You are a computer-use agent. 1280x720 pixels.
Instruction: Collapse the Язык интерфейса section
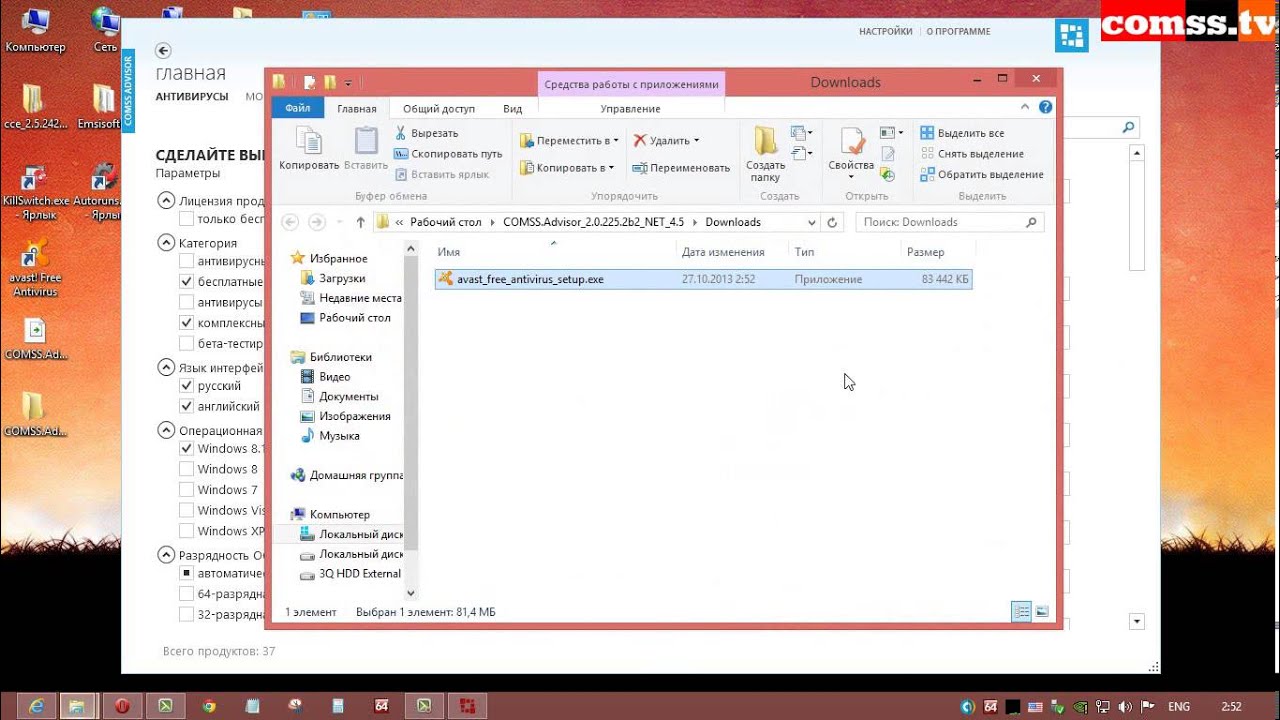[x=166, y=368]
